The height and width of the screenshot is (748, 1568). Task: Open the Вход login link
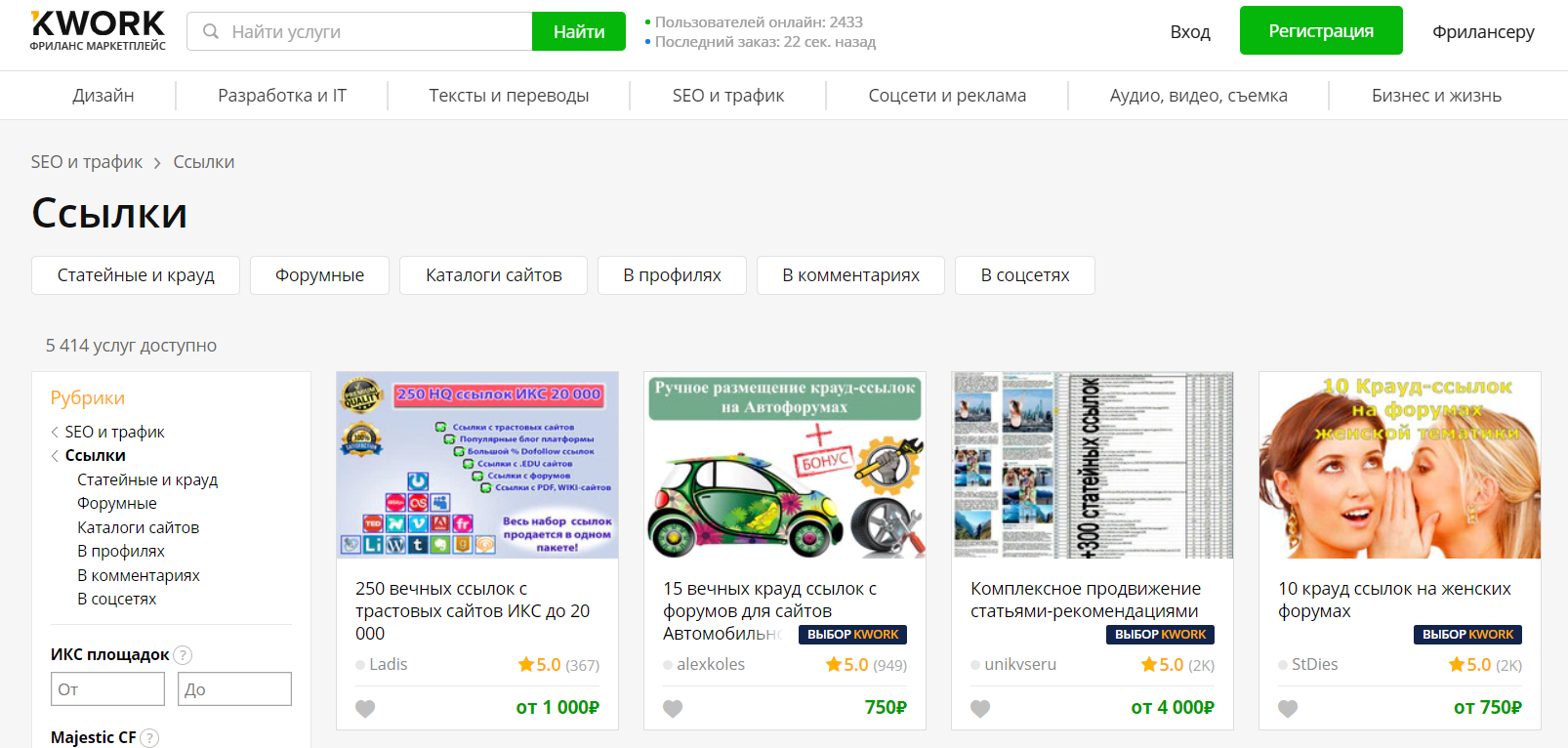(x=1190, y=31)
